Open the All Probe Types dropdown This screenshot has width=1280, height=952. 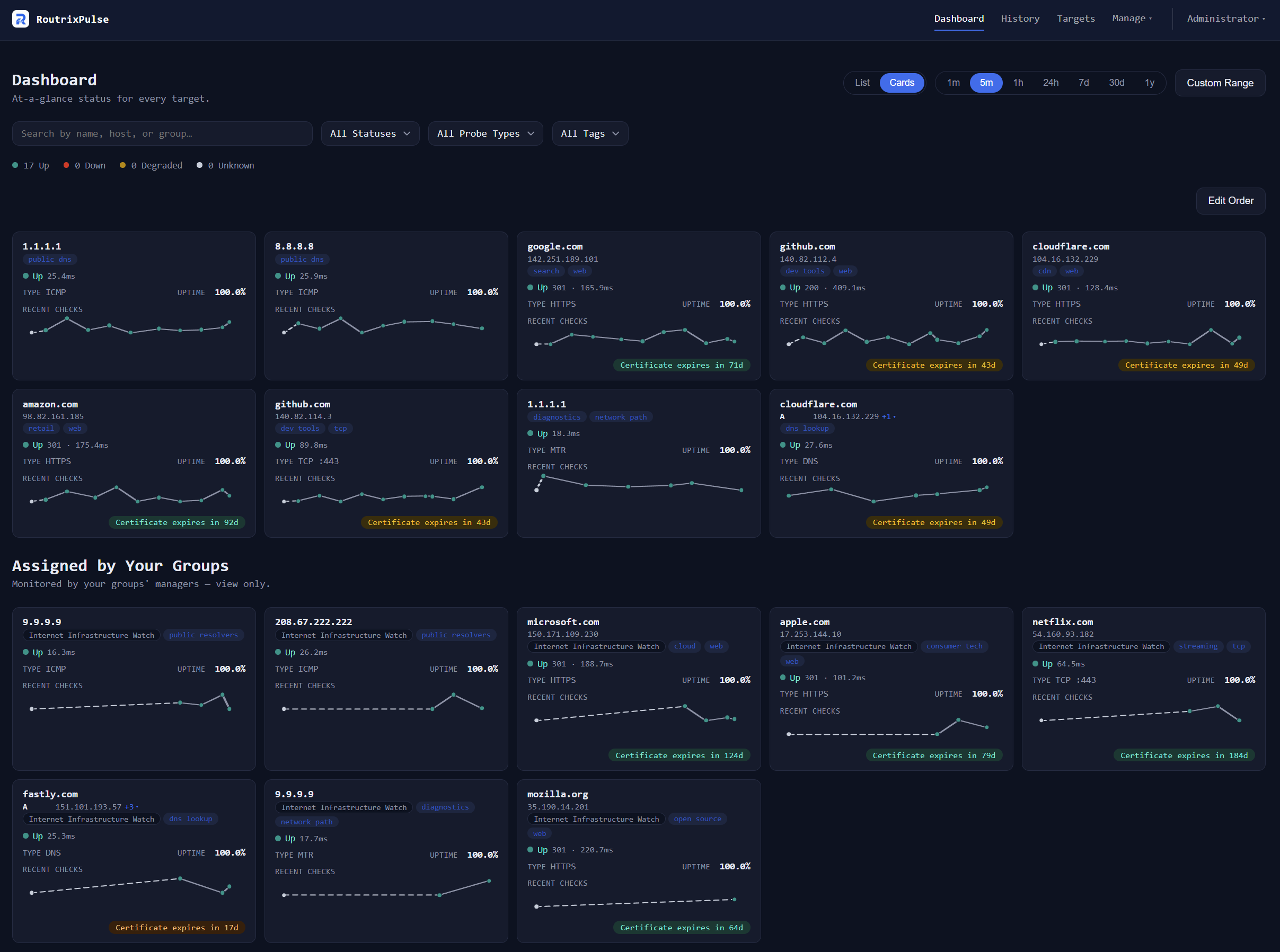tap(485, 134)
